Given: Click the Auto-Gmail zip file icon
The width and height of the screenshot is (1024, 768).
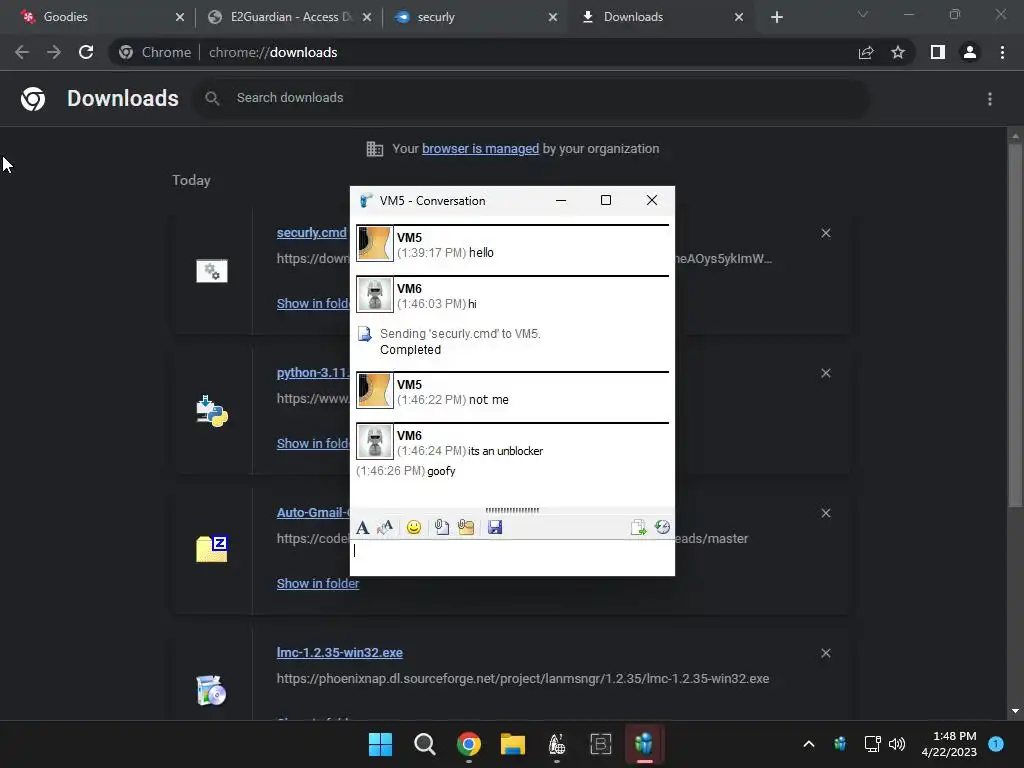Looking at the screenshot, I should 212,549.
